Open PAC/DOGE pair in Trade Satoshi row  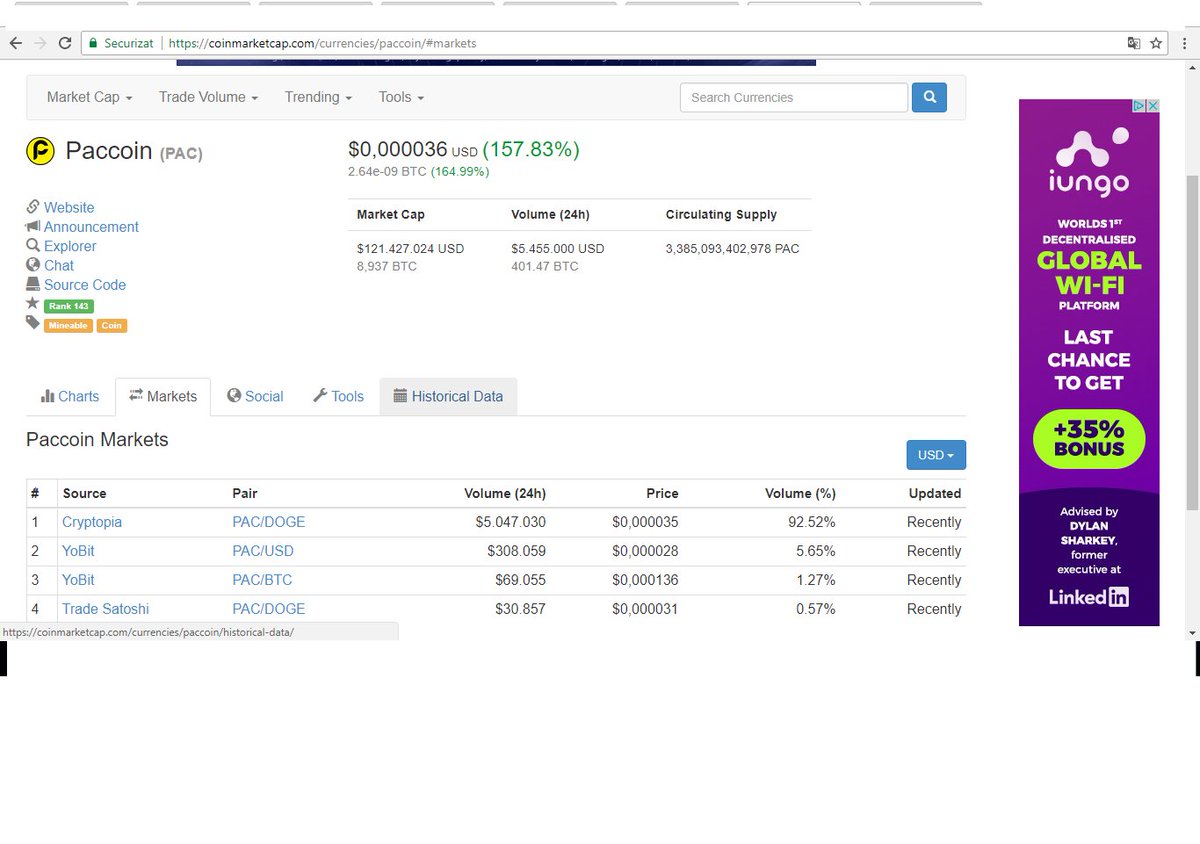[269, 609]
